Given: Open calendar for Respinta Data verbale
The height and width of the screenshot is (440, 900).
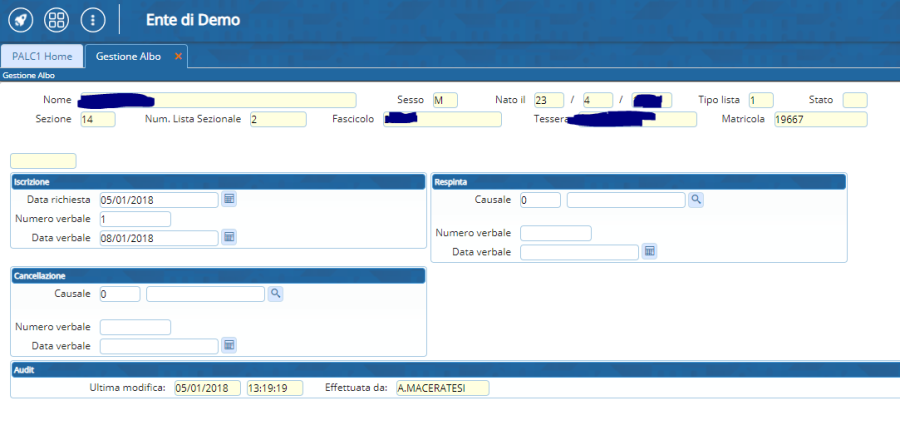Looking at the screenshot, I should click(649, 251).
